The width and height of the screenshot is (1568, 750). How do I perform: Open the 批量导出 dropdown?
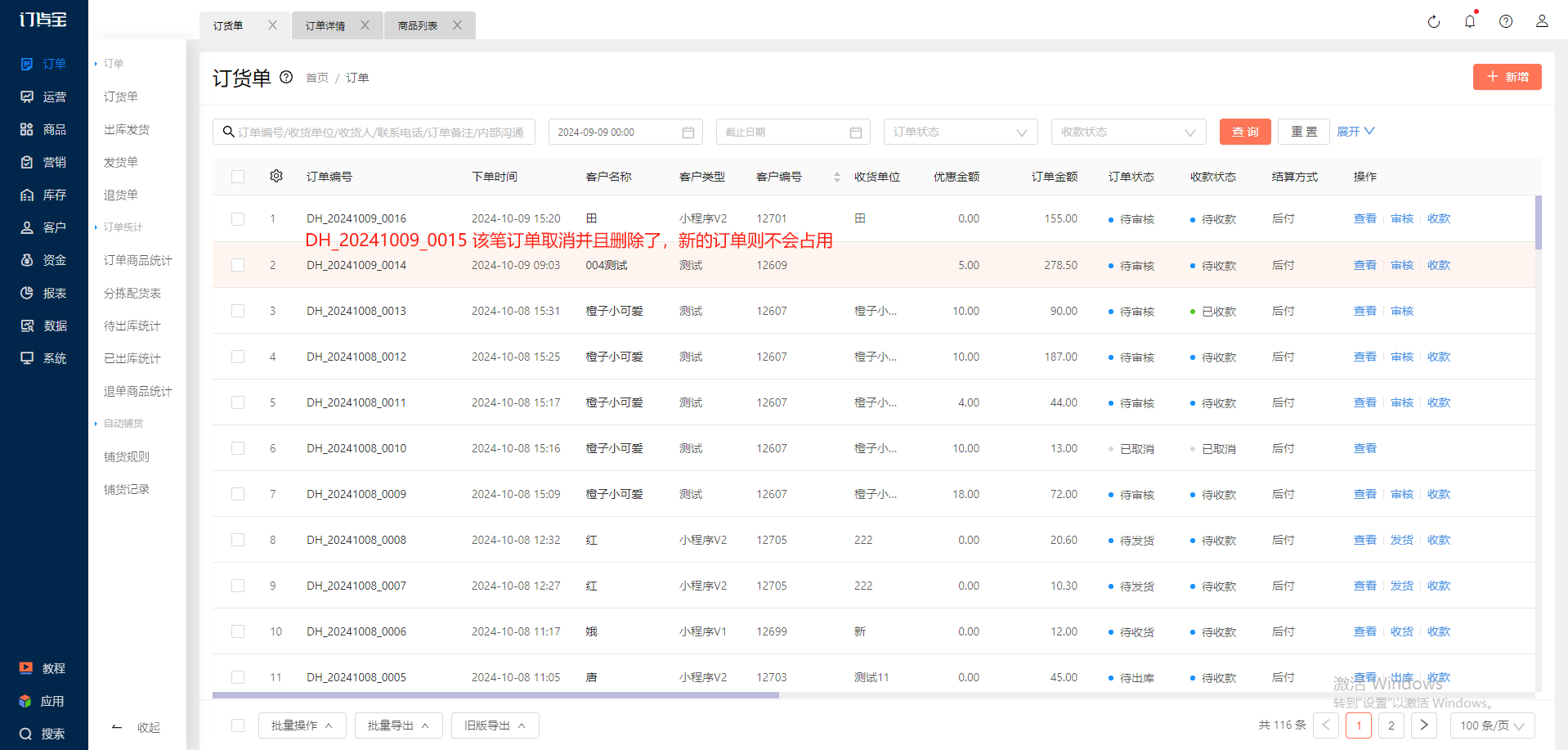[x=399, y=725]
